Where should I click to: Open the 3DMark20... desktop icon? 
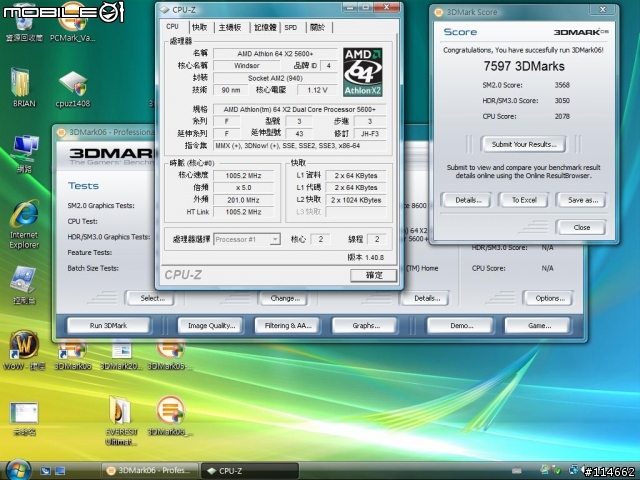click(x=121, y=357)
